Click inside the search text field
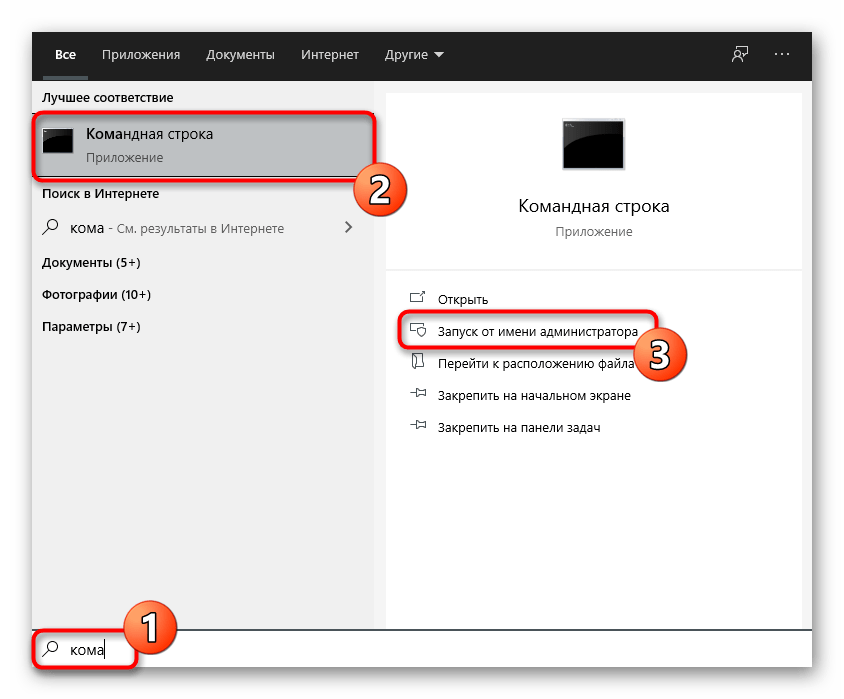The width and height of the screenshot is (844, 699). [400, 649]
